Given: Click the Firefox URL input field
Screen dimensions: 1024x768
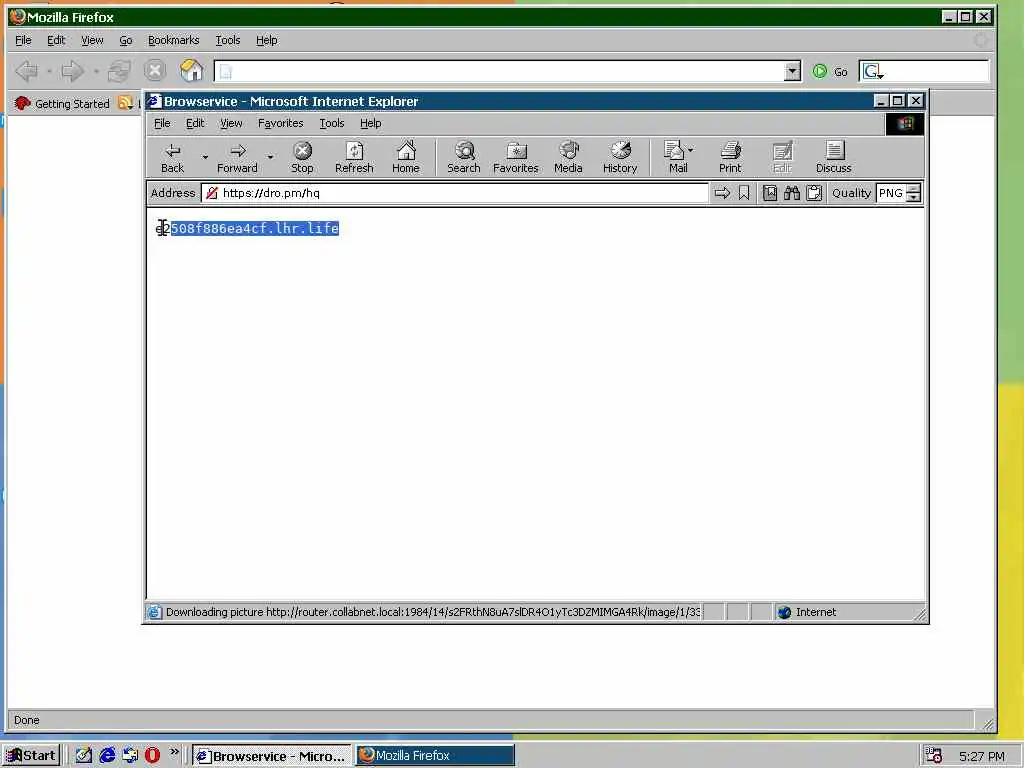Looking at the screenshot, I should 500,71.
